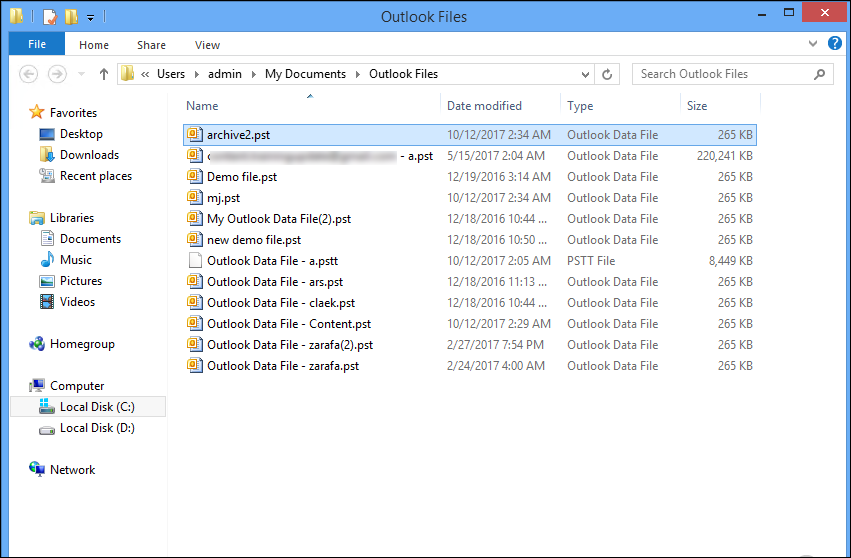Select file name 'Outlook Data File - a.pstt'

coord(272,261)
